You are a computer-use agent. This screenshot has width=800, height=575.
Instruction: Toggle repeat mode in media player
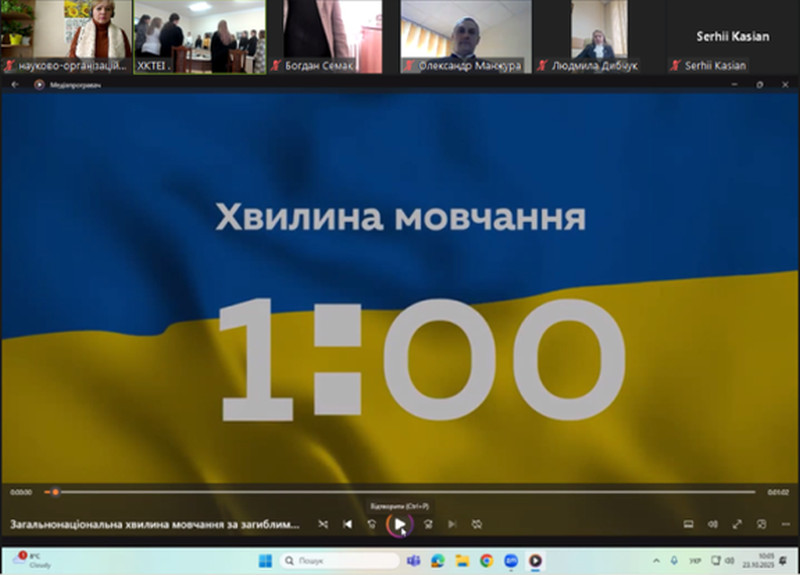tap(477, 524)
